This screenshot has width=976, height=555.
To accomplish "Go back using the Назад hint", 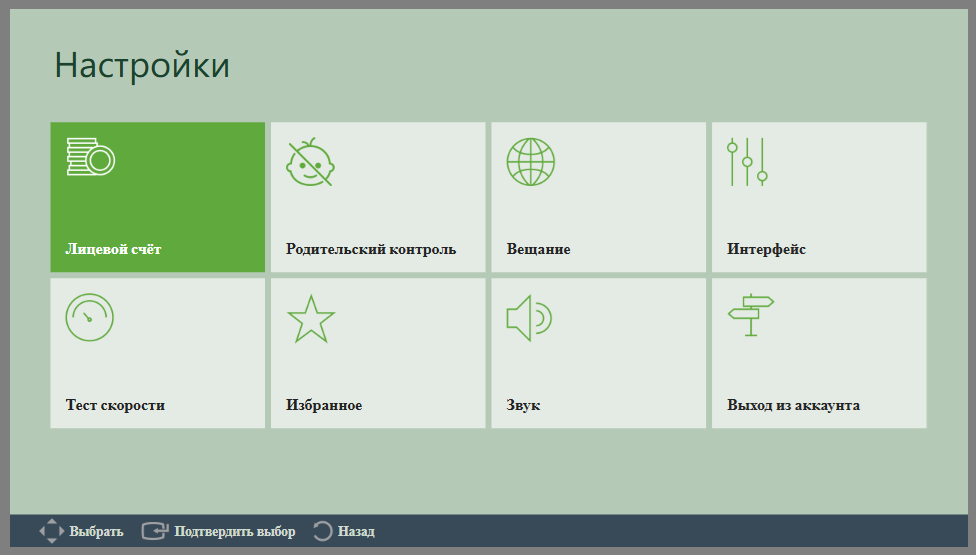I will (x=344, y=531).
